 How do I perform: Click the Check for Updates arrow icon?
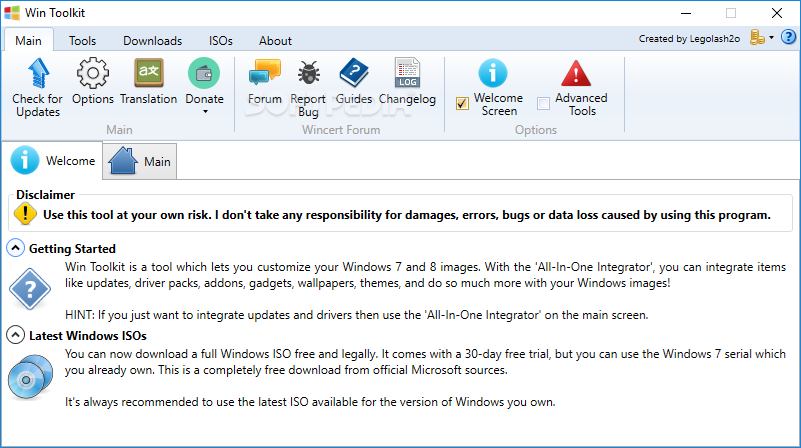(x=38, y=73)
